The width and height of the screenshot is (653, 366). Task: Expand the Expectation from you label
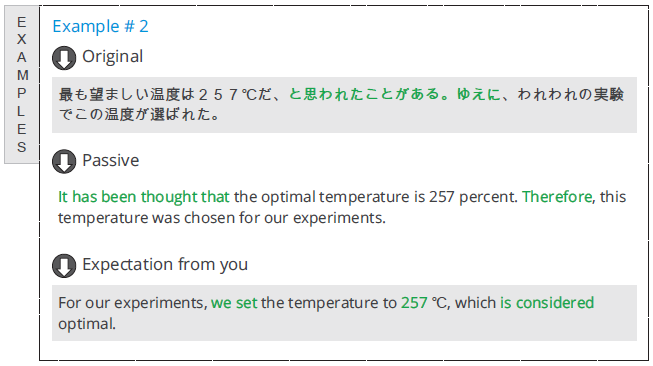click(x=165, y=265)
